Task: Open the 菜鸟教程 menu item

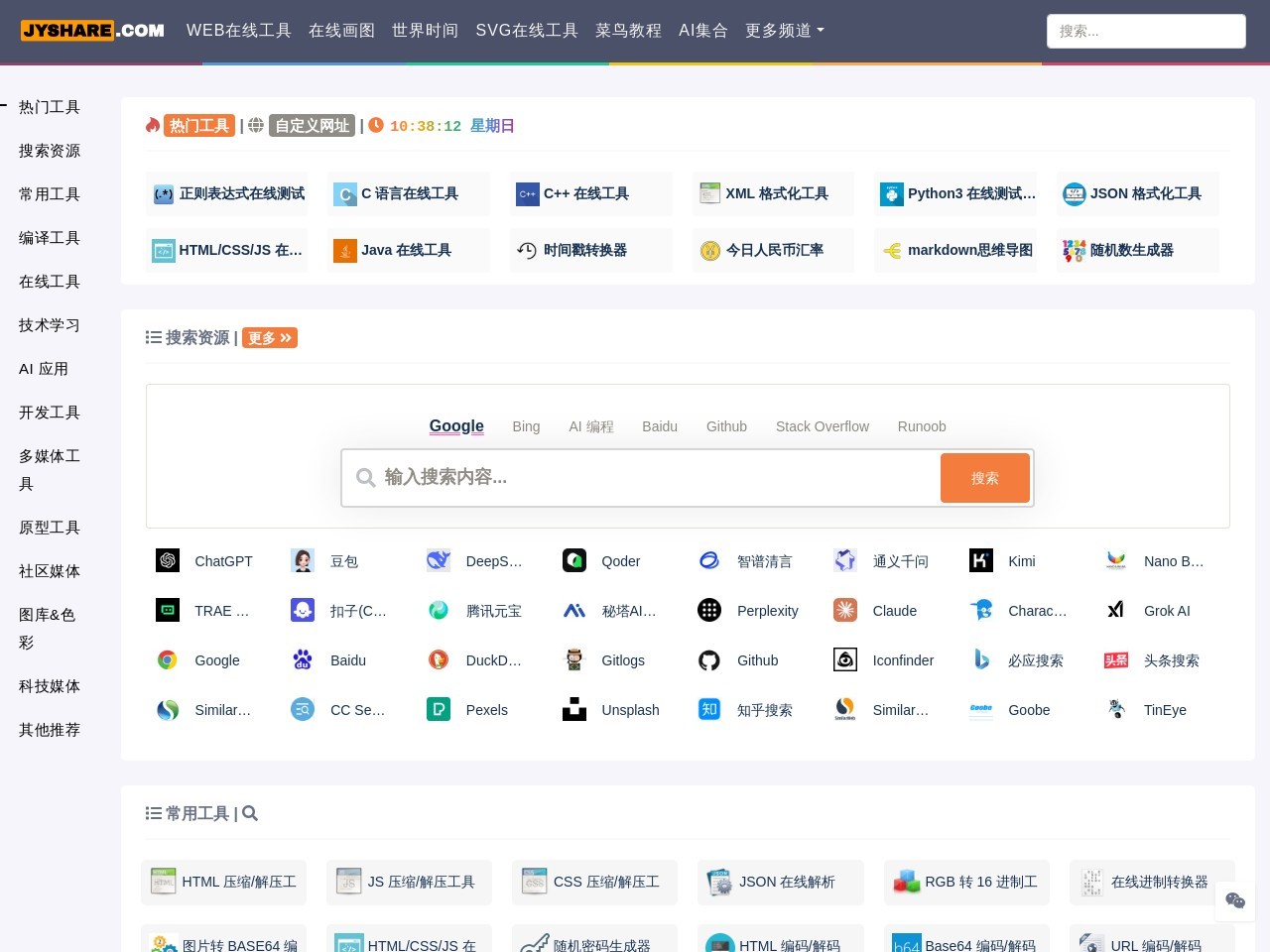Action: coord(628,31)
